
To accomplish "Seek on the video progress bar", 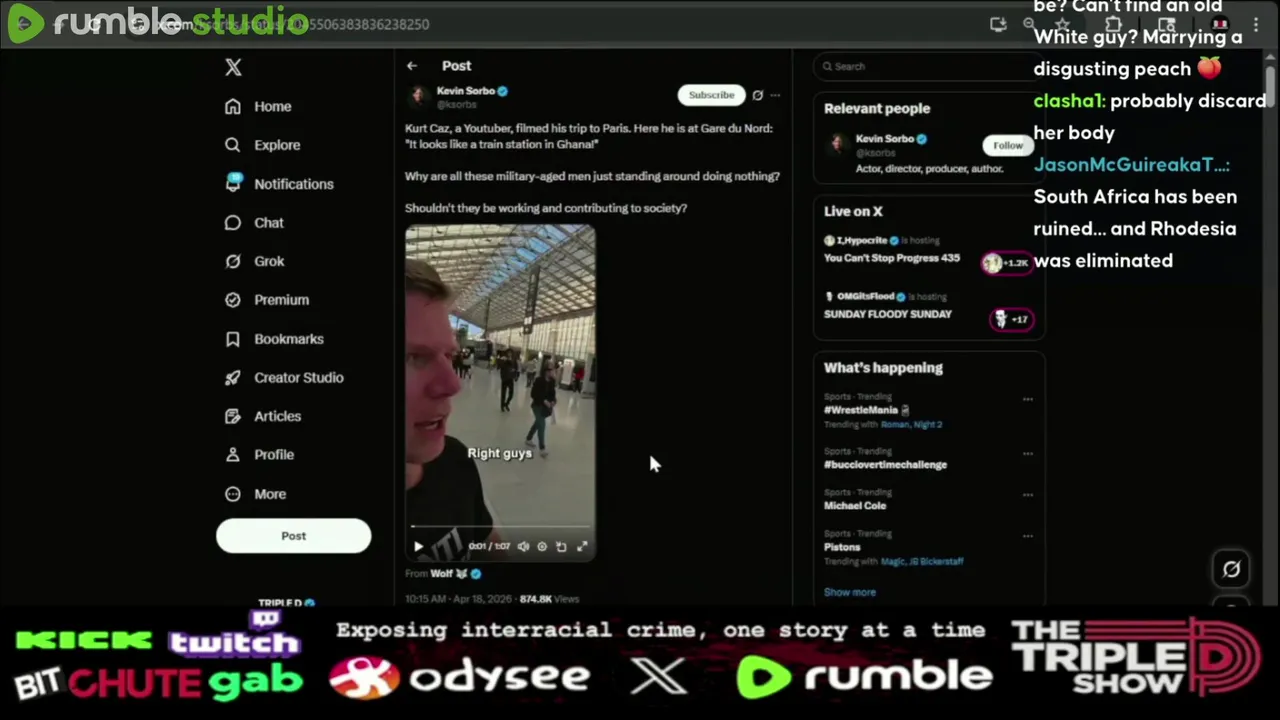I will click(x=500, y=527).
